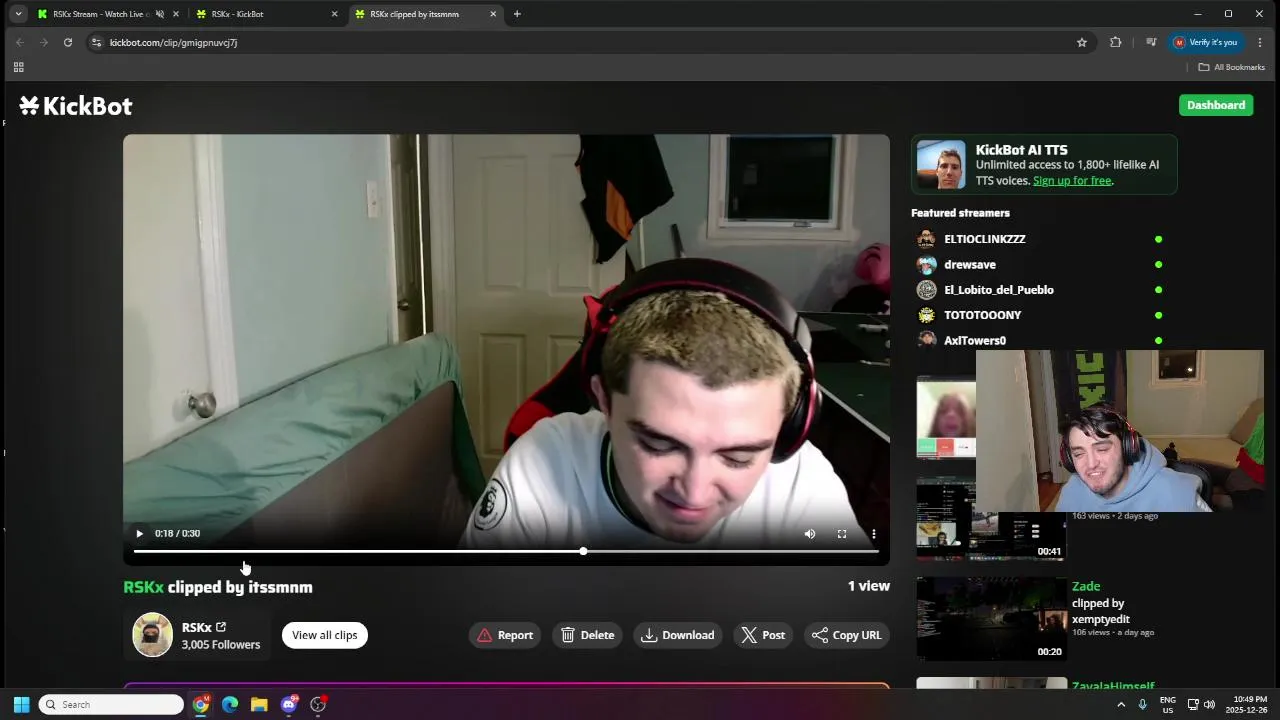The height and width of the screenshot is (720, 1280).
Task: View site information icon
Action: 96,42
